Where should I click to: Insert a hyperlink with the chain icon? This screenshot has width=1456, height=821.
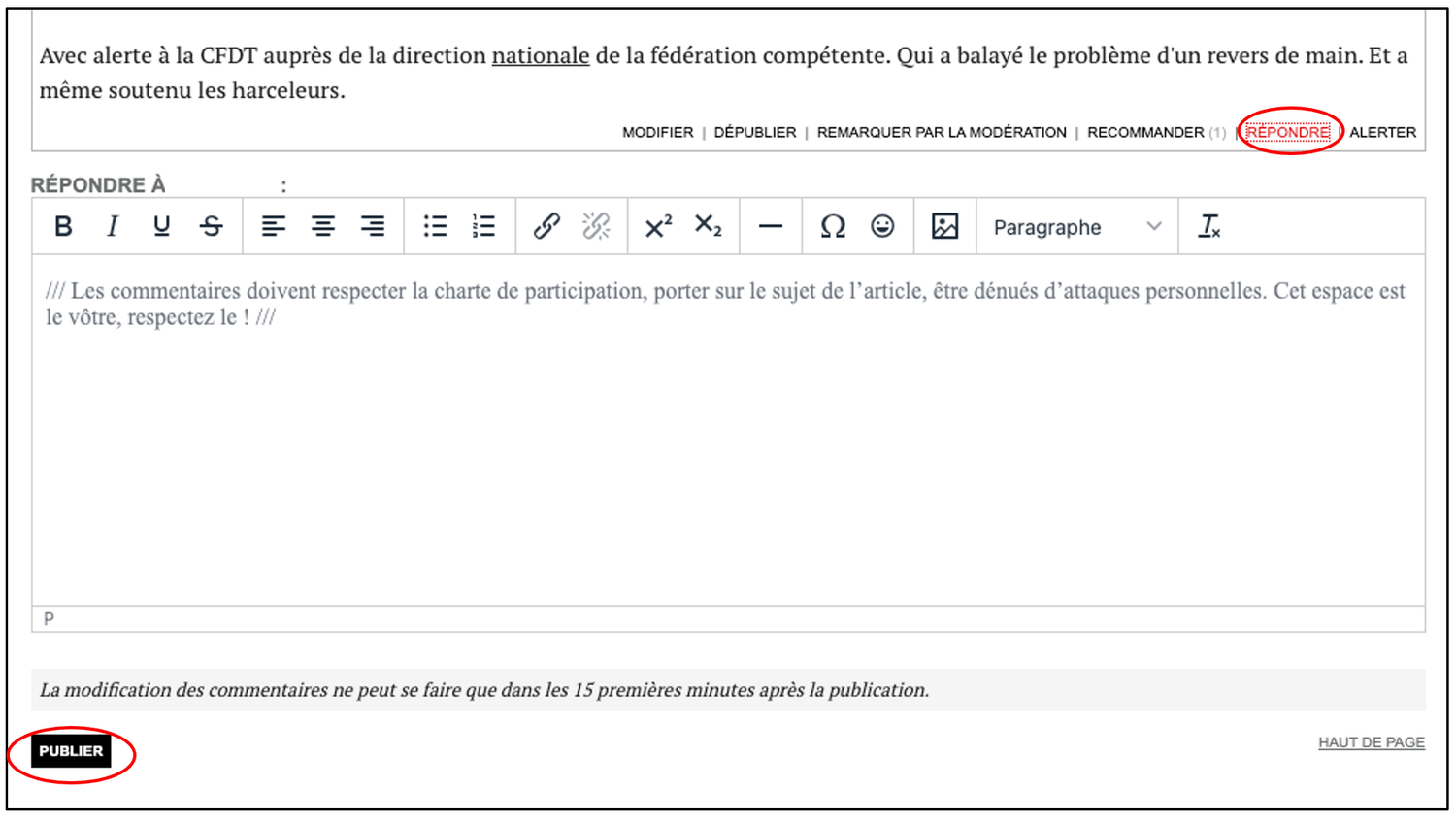click(546, 227)
